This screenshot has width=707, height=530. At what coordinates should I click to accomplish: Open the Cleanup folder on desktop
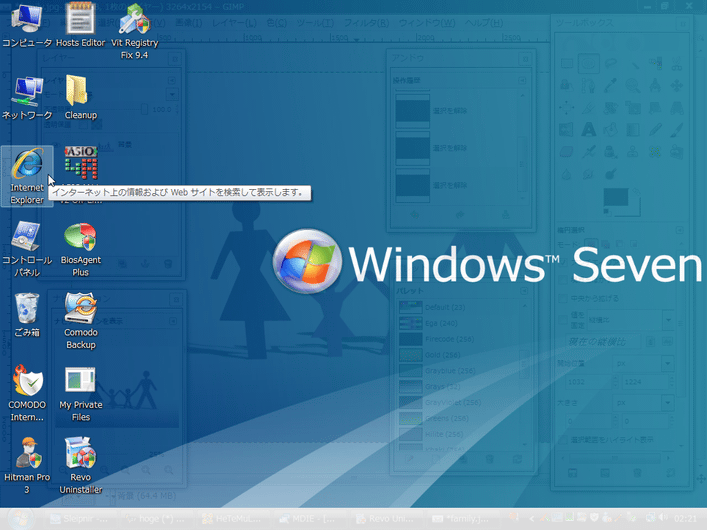[x=81, y=97]
